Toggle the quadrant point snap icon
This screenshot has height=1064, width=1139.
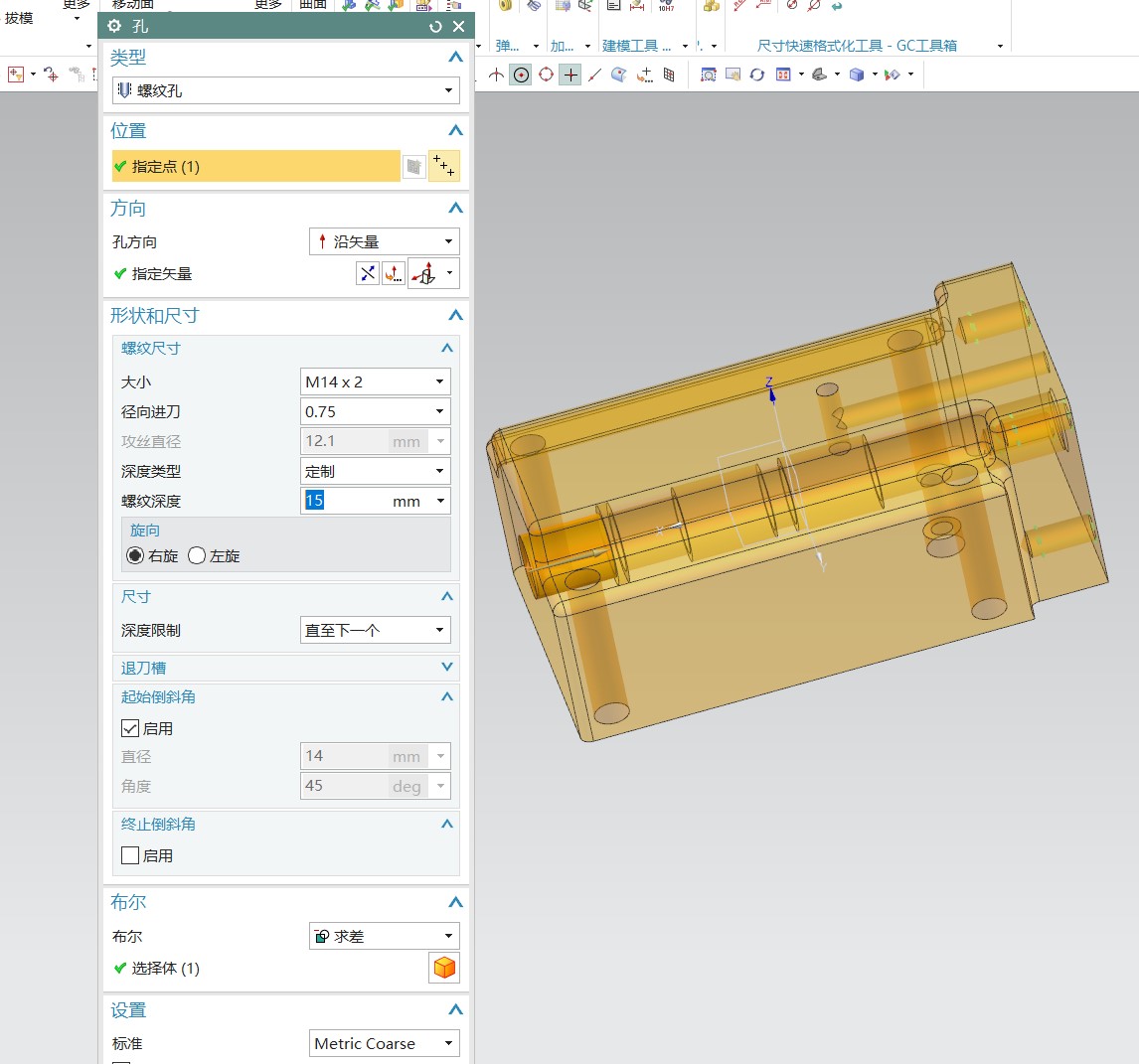tap(547, 75)
